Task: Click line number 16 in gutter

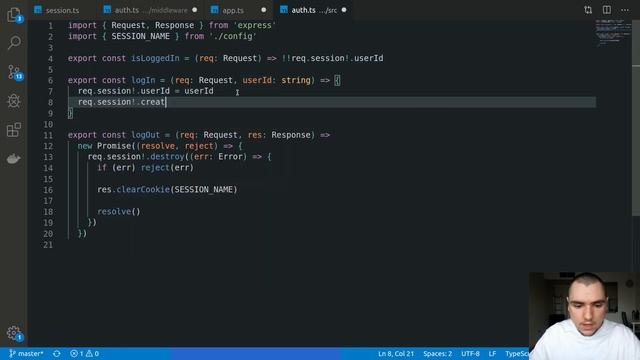Action: (x=48, y=190)
